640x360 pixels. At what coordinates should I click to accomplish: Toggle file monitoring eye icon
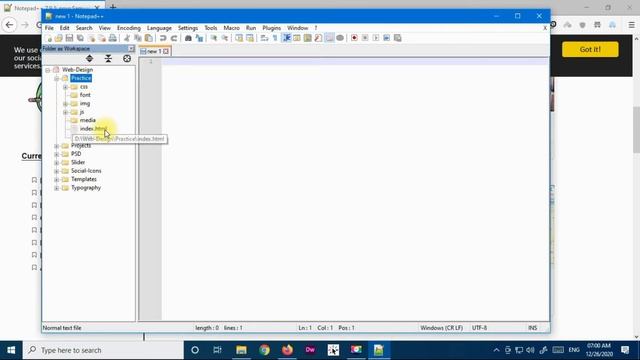coord(340,38)
